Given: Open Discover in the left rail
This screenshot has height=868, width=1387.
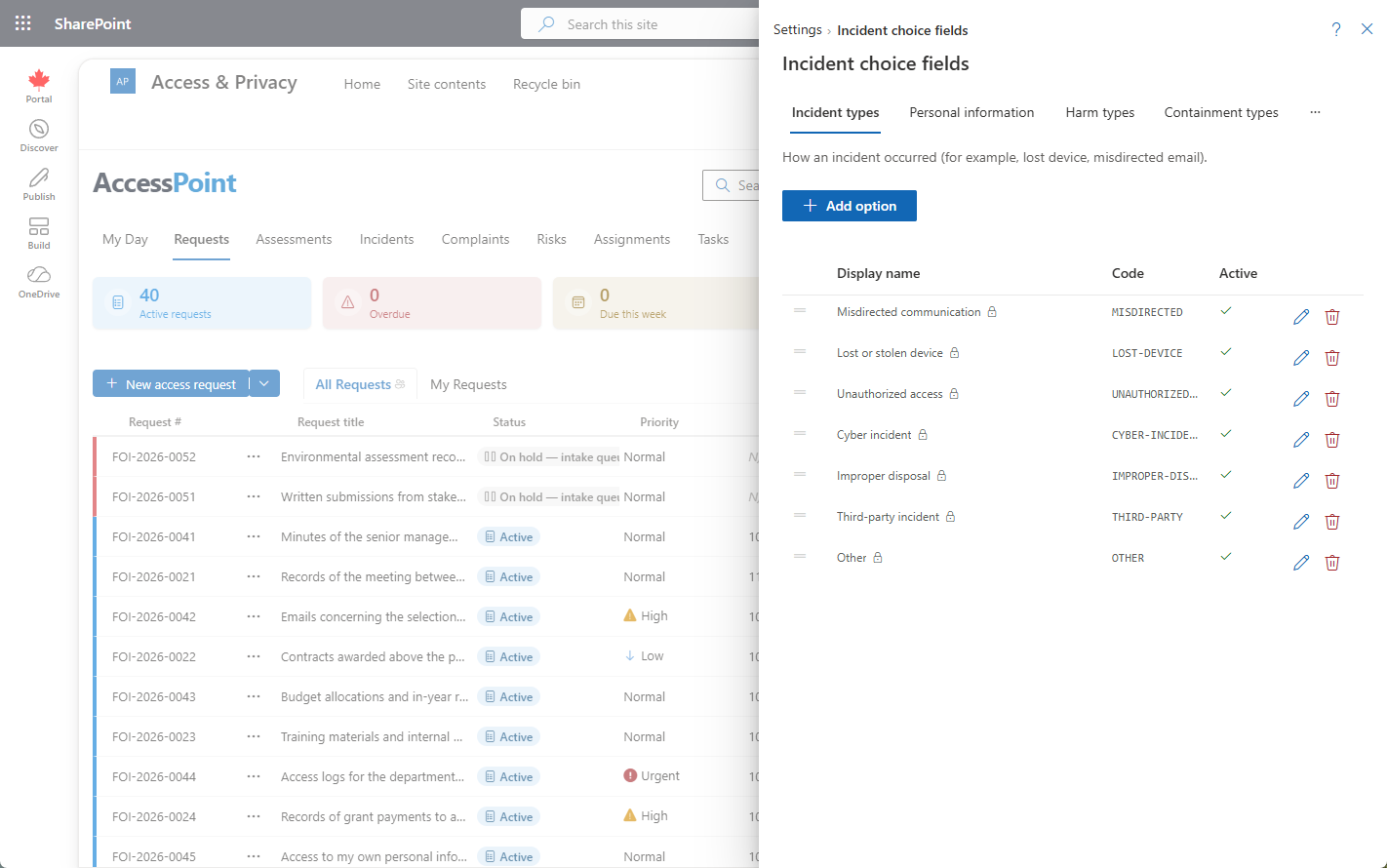Looking at the screenshot, I should tap(39, 136).
